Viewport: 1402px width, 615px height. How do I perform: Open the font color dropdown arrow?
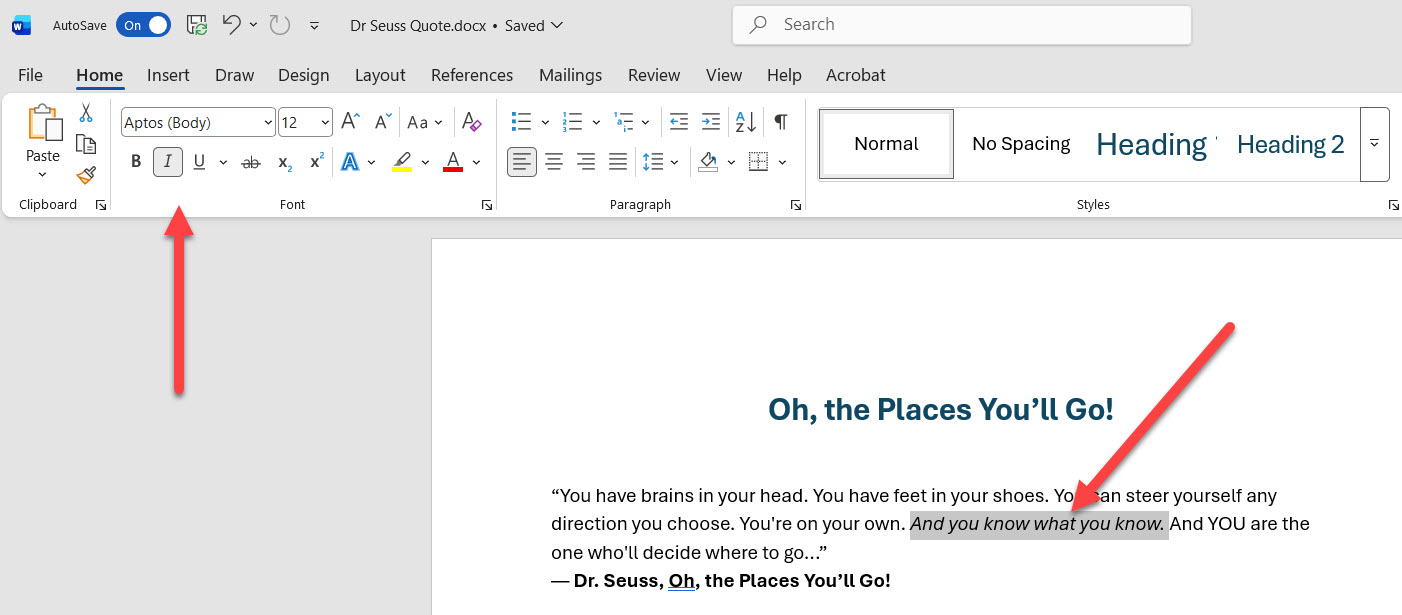pos(477,162)
